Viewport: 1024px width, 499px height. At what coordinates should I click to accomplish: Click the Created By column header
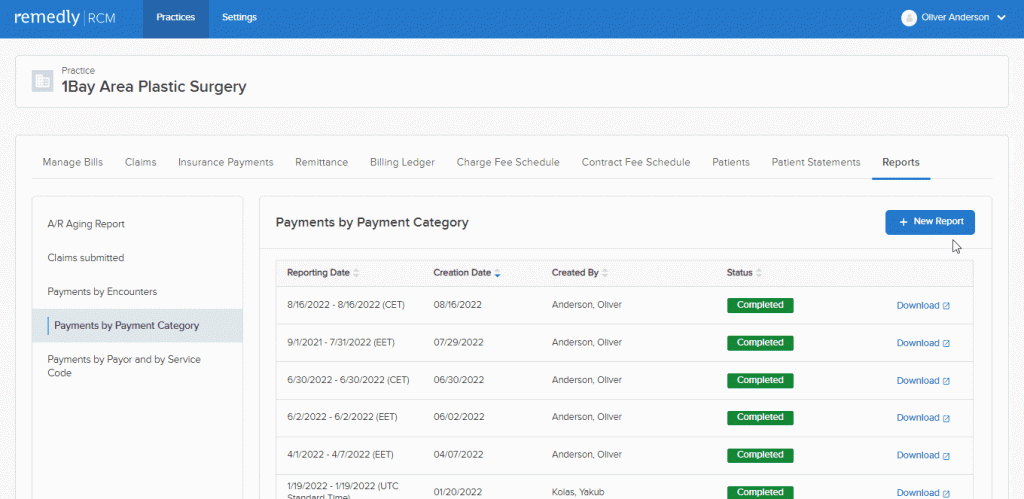pos(575,273)
